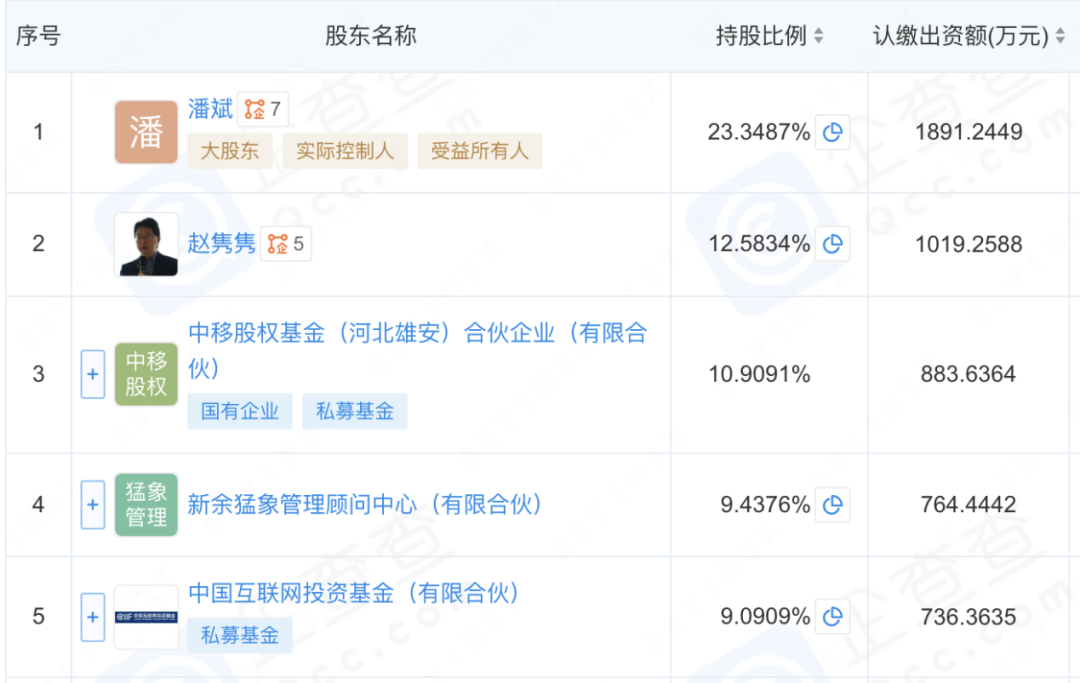The width and height of the screenshot is (1080, 683).
Task: Open pie chart icon beside 12.5834%
Action: point(832,244)
